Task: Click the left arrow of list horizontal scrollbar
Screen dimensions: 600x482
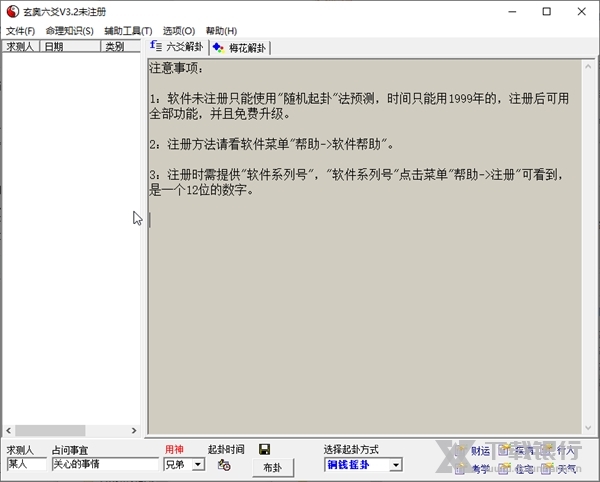Action: click(x=8, y=430)
